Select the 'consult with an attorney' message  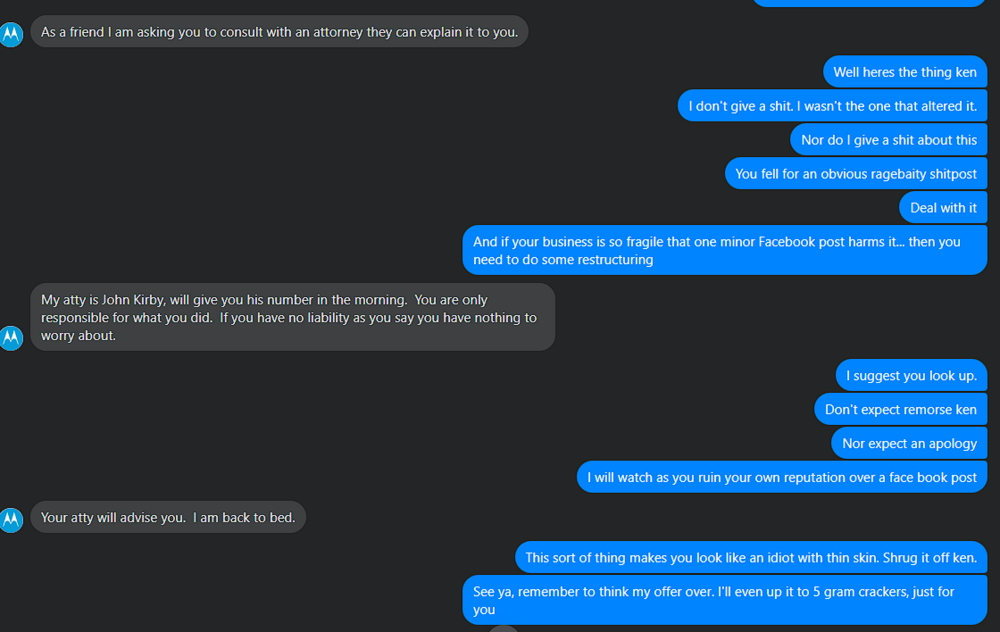279,32
